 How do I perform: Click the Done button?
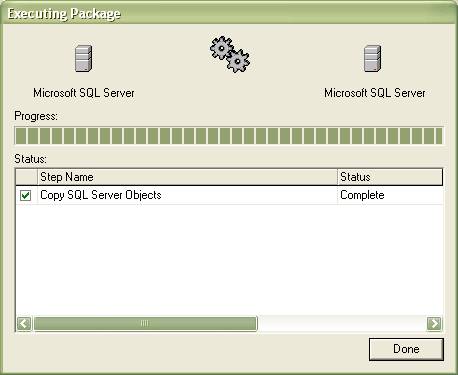point(406,349)
